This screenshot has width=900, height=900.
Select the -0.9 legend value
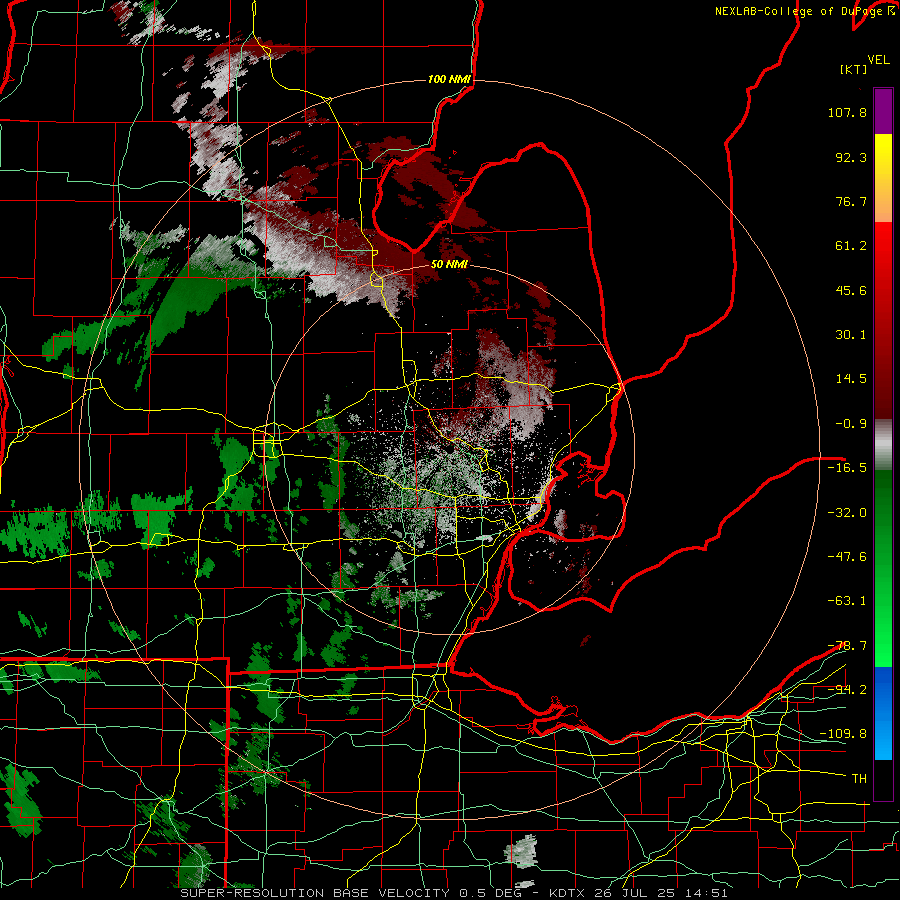click(x=851, y=424)
